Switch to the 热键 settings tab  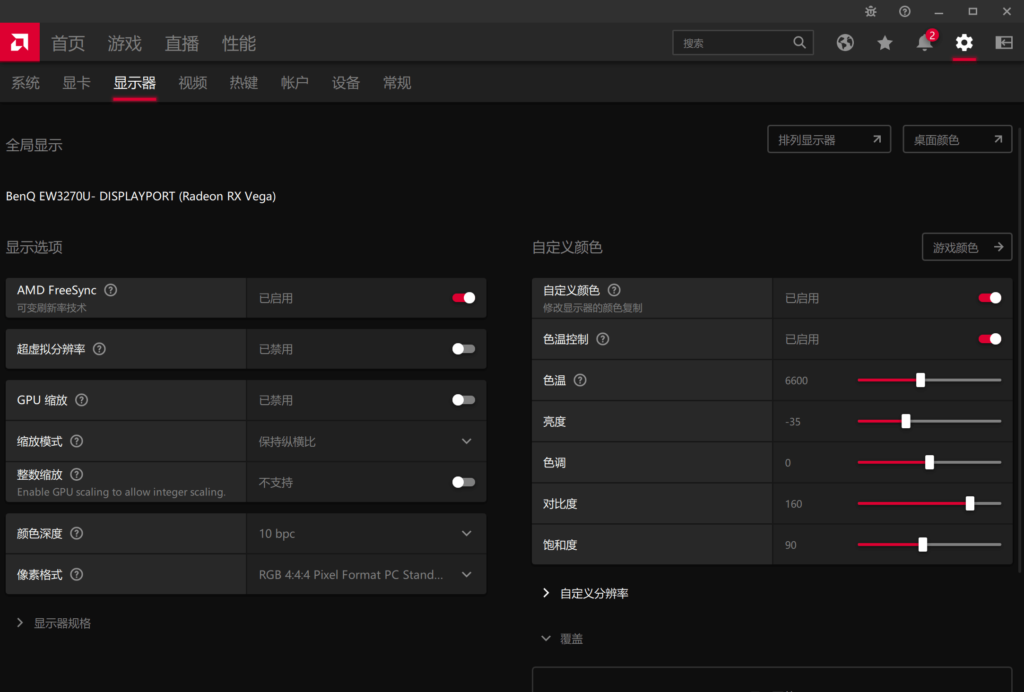tap(244, 82)
